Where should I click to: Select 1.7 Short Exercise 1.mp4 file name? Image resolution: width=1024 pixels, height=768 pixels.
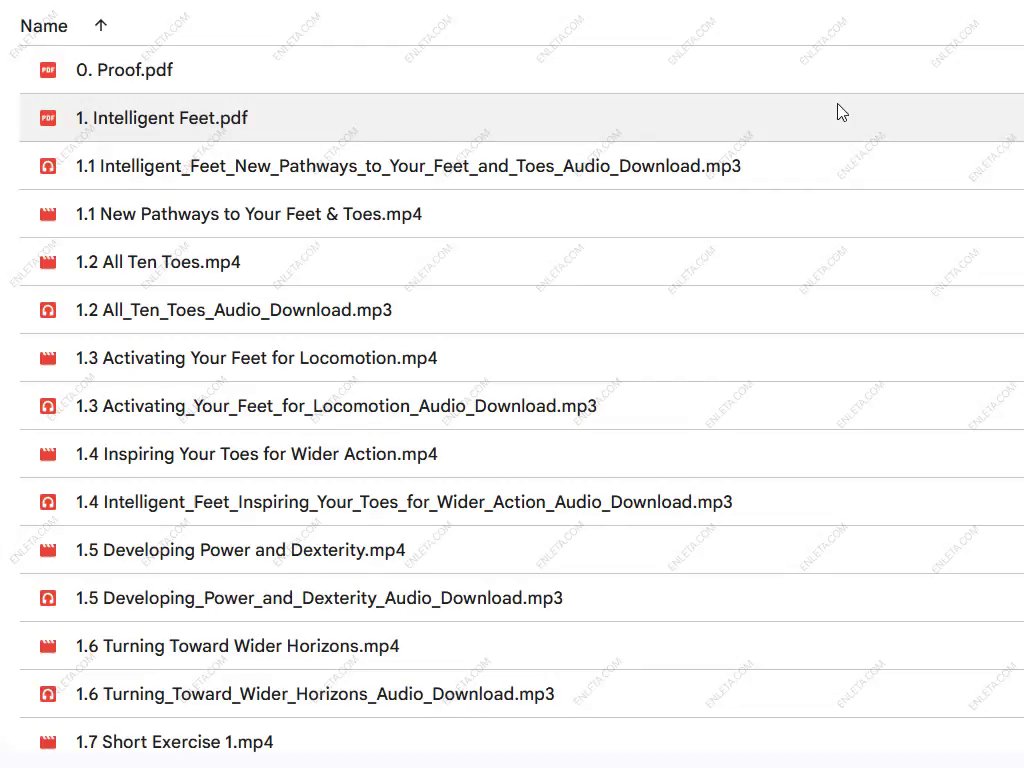coord(174,742)
